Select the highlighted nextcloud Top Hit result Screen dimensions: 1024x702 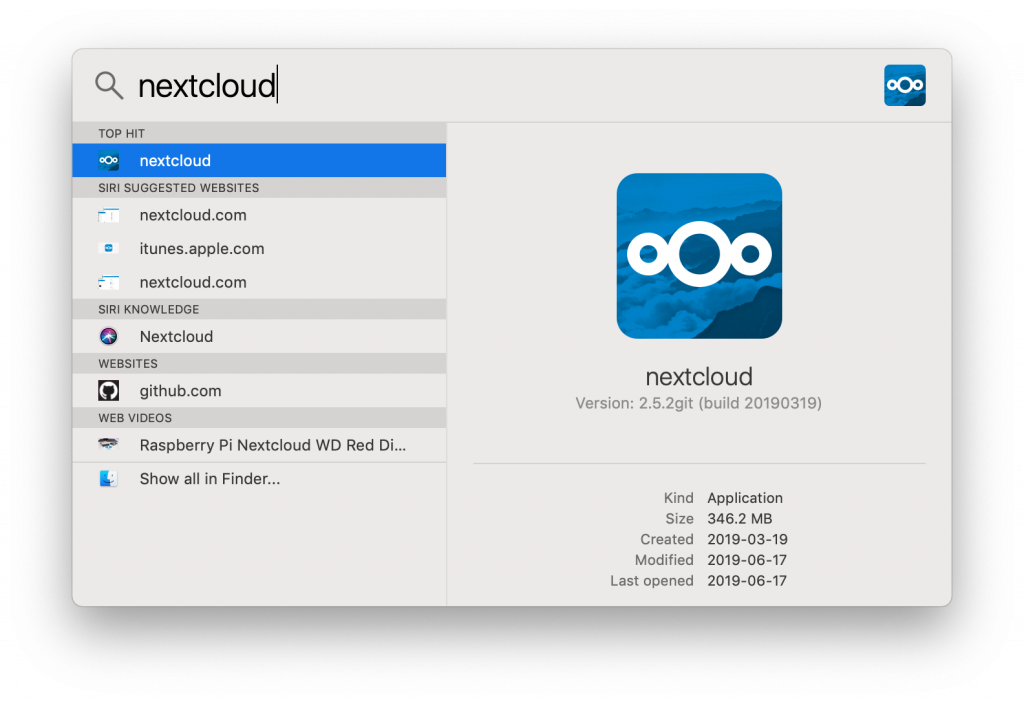pos(175,161)
